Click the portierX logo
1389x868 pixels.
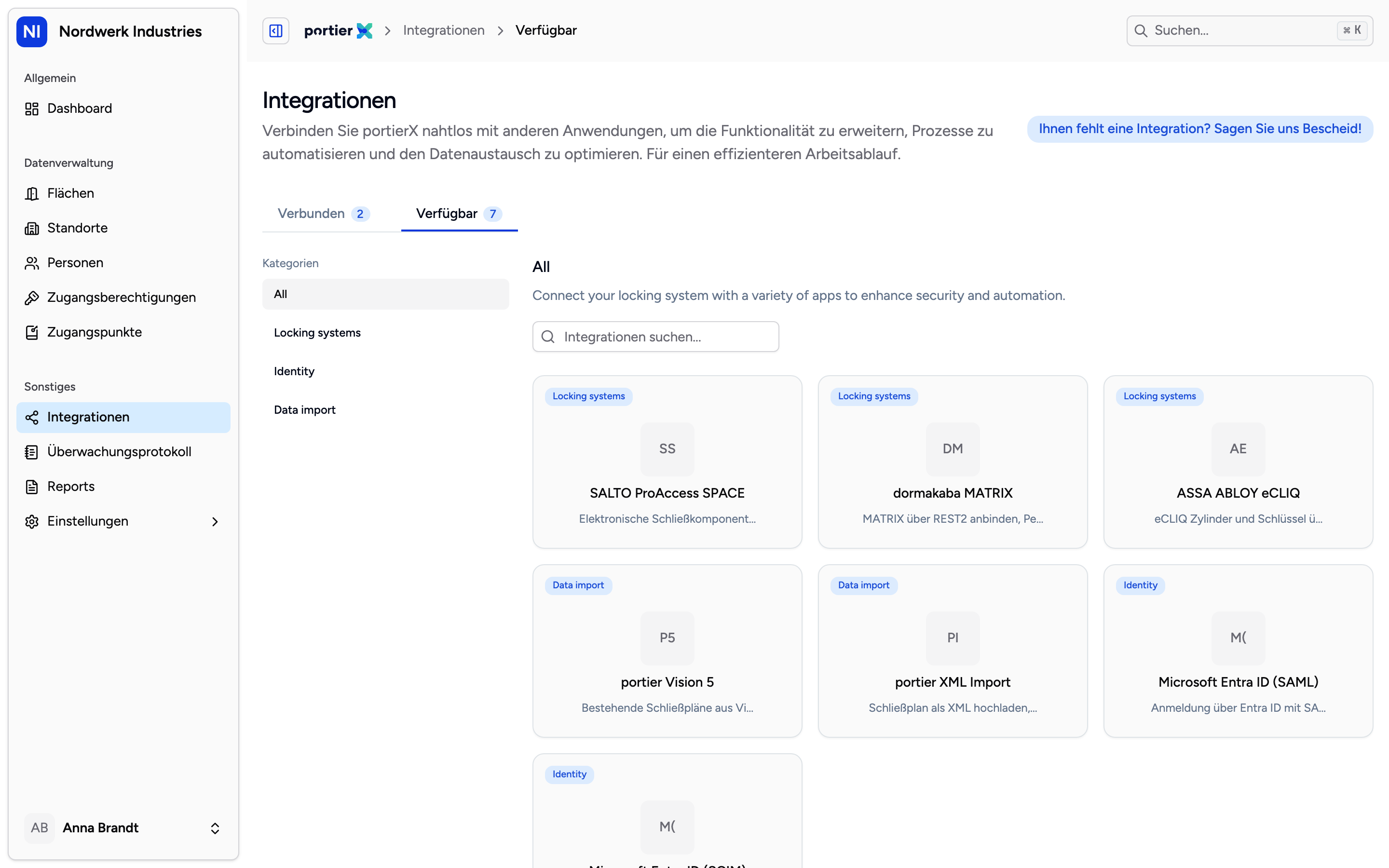click(x=338, y=30)
